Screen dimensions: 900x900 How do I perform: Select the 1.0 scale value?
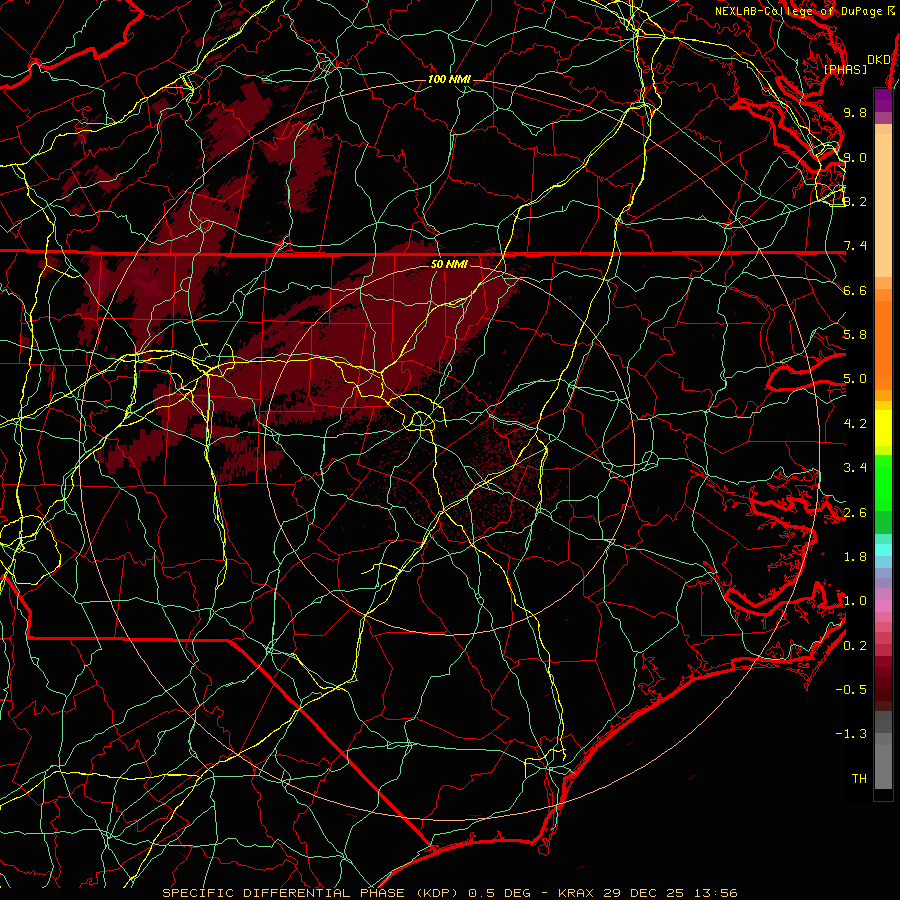pos(855,601)
